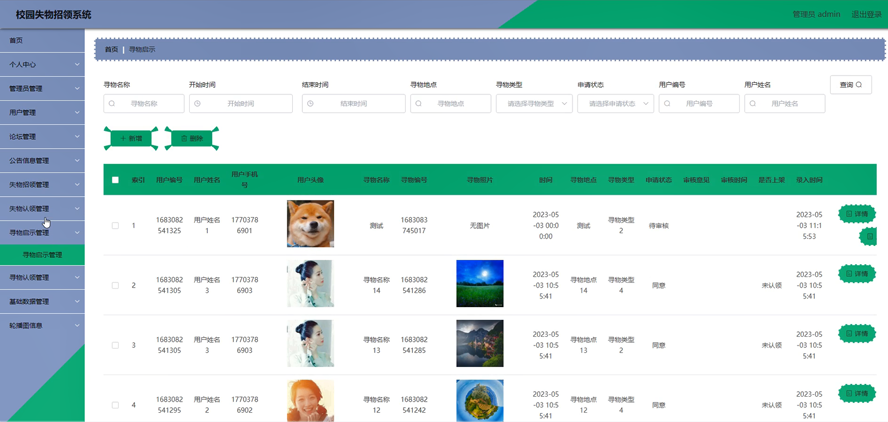Click 寻物编号 1683083745017 cell
888x422 pixels.
click(x=414, y=225)
